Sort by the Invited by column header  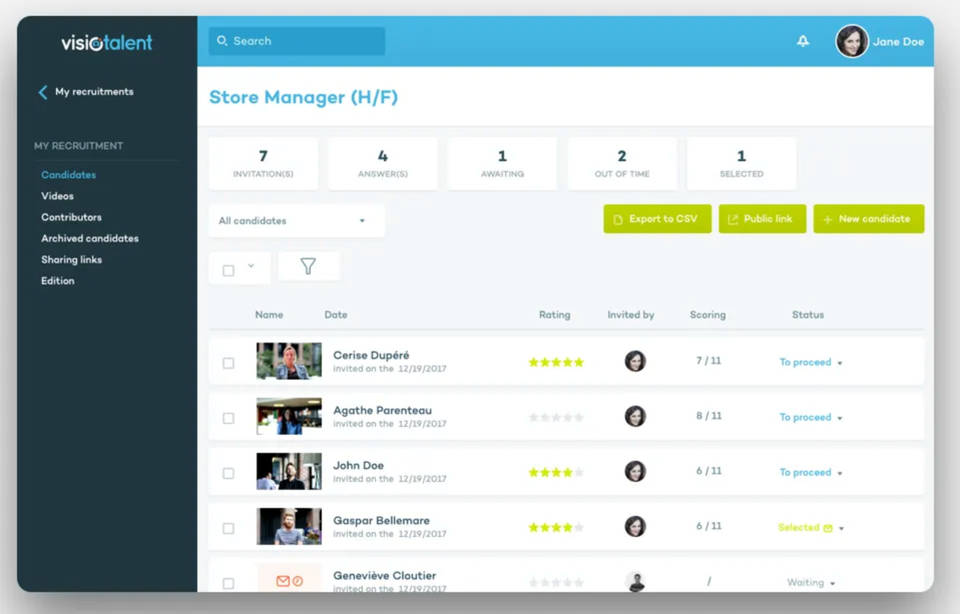tap(631, 315)
